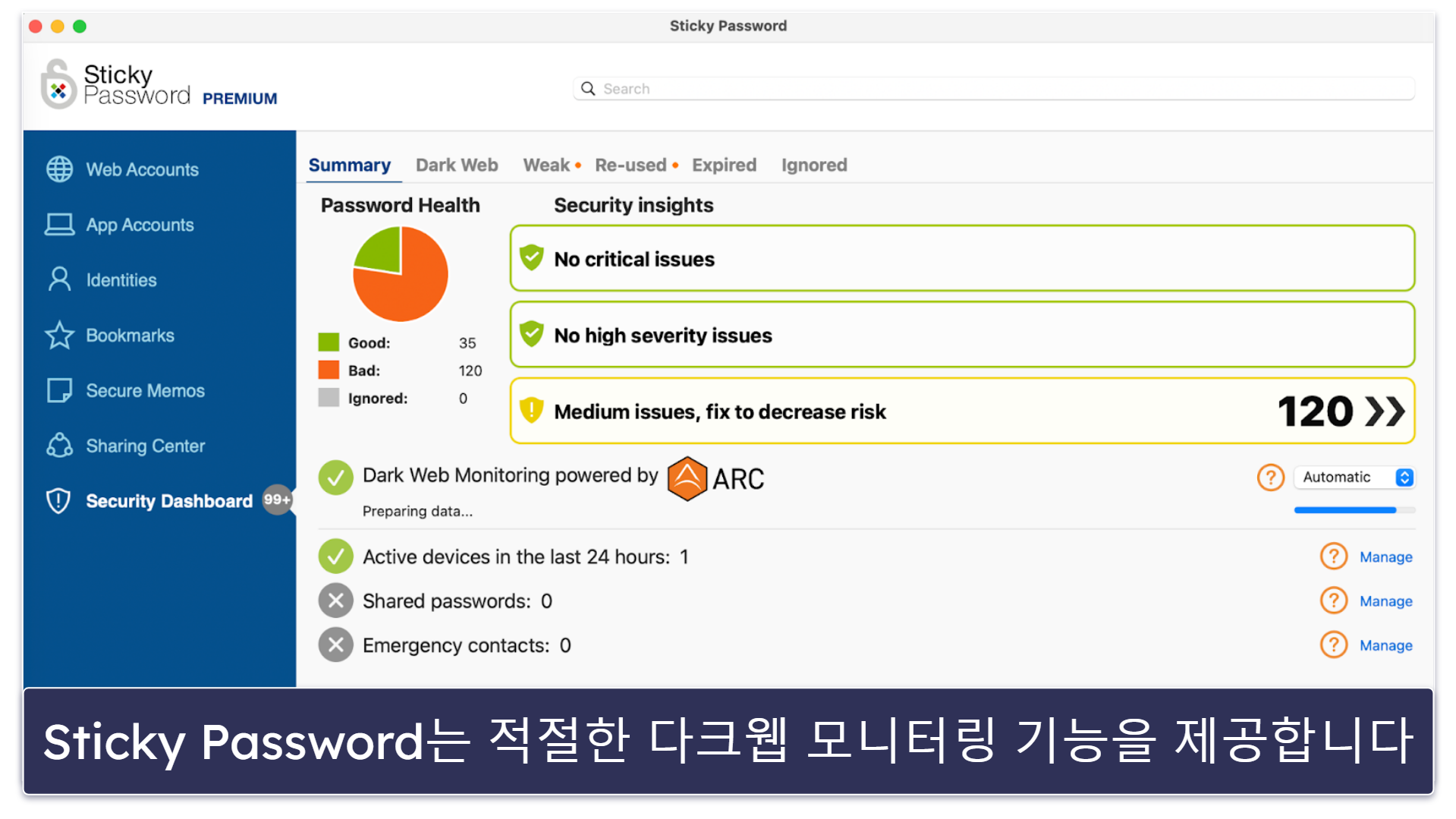1456x819 pixels.
Task: Click the Secure Memos note icon
Action: pyautogui.click(x=59, y=390)
